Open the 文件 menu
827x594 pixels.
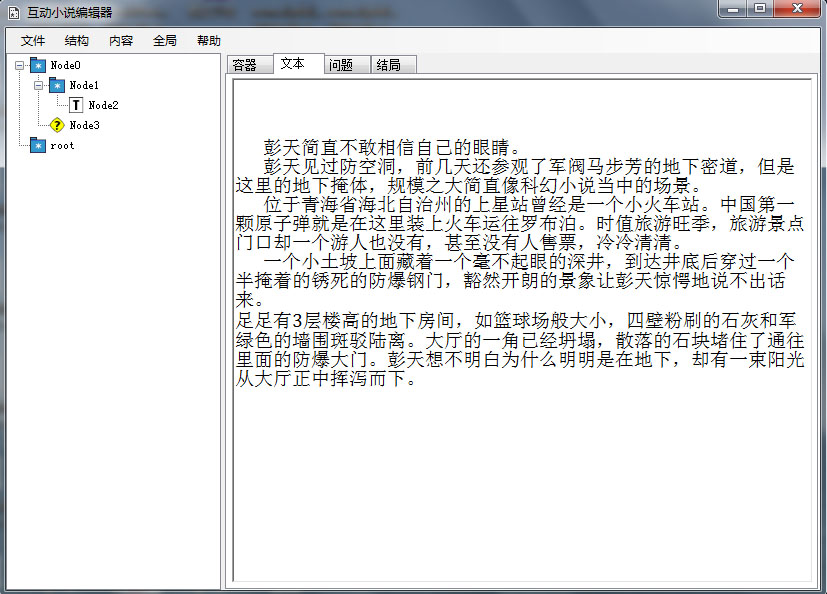pos(33,41)
